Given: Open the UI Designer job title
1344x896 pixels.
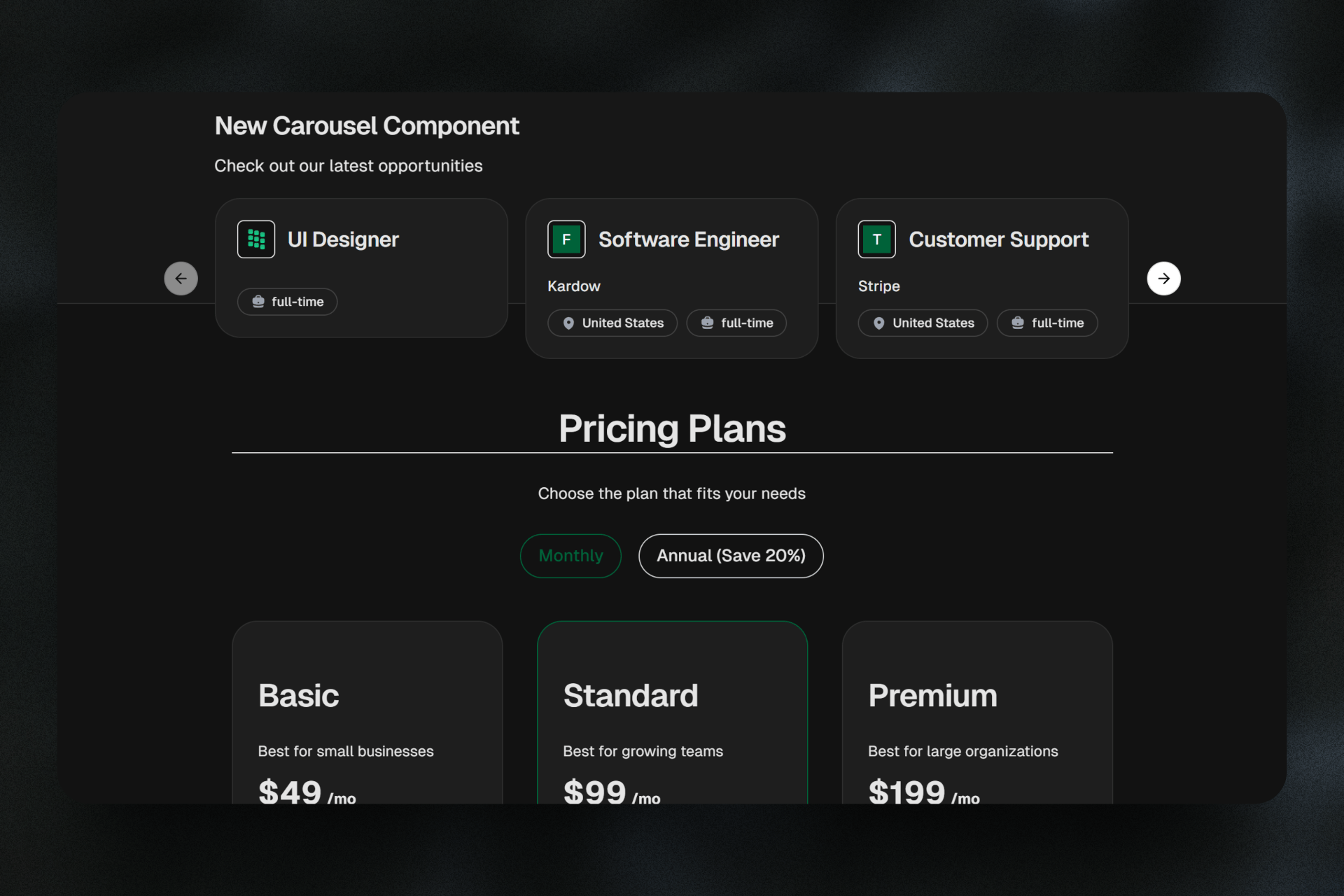Looking at the screenshot, I should (x=343, y=239).
